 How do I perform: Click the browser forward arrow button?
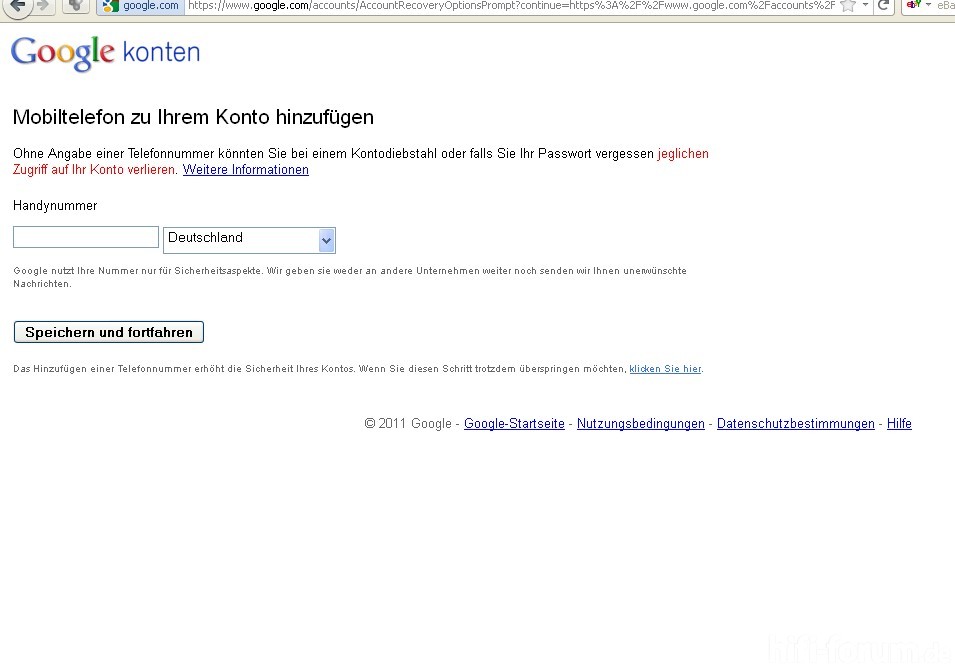pos(43,5)
